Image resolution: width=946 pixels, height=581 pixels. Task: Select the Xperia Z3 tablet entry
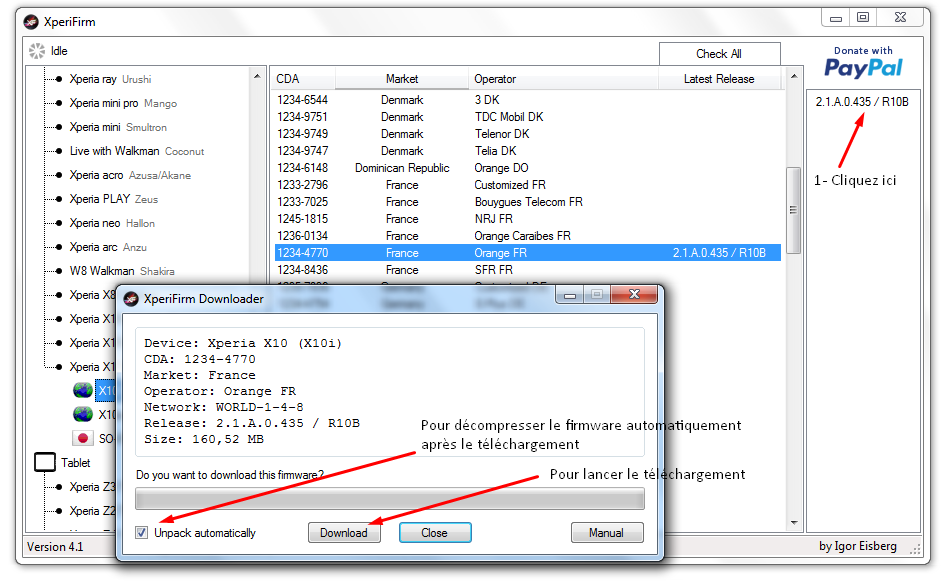[x=92, y=487]
